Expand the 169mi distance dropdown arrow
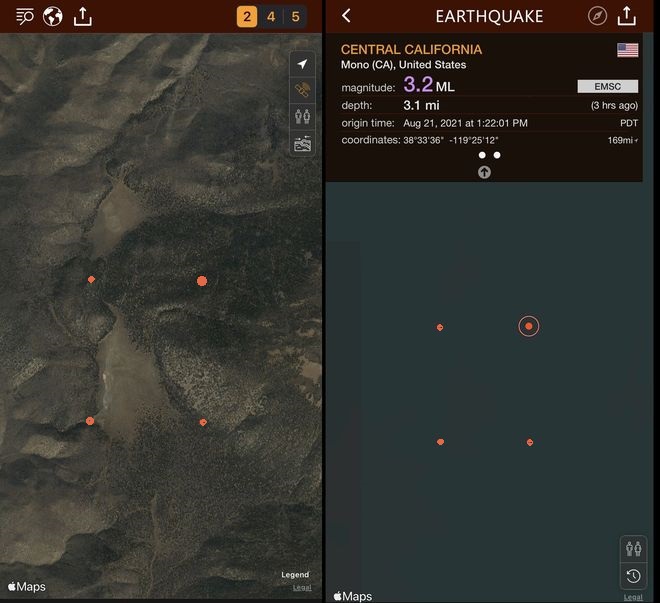The width and height of the screenshot is (660, 603). click(x=636, y=141)
